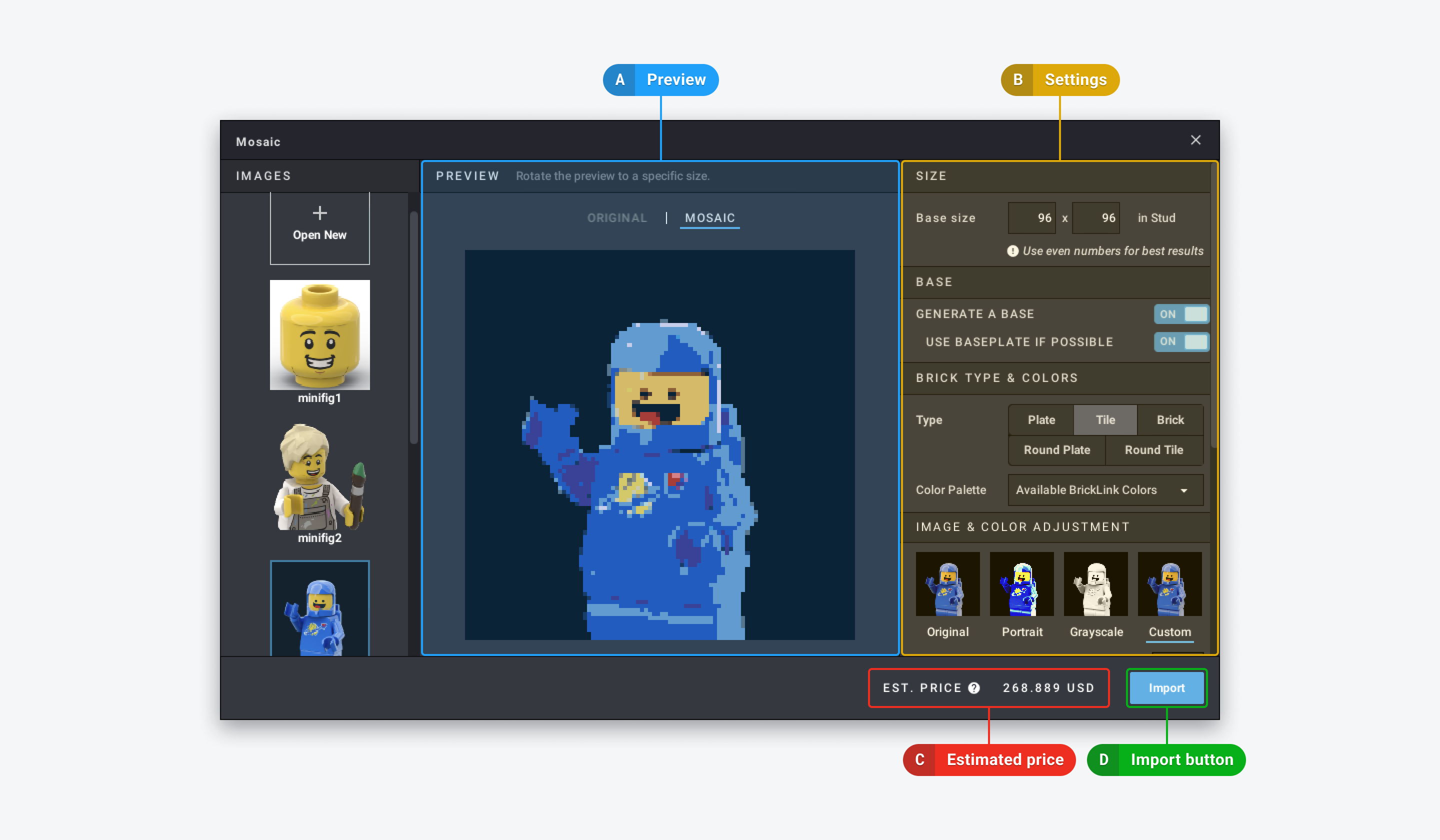
Task: Click the 'IMAGE & COLOR ADJUSTMENT' section header
Action: pos(1022,527)
